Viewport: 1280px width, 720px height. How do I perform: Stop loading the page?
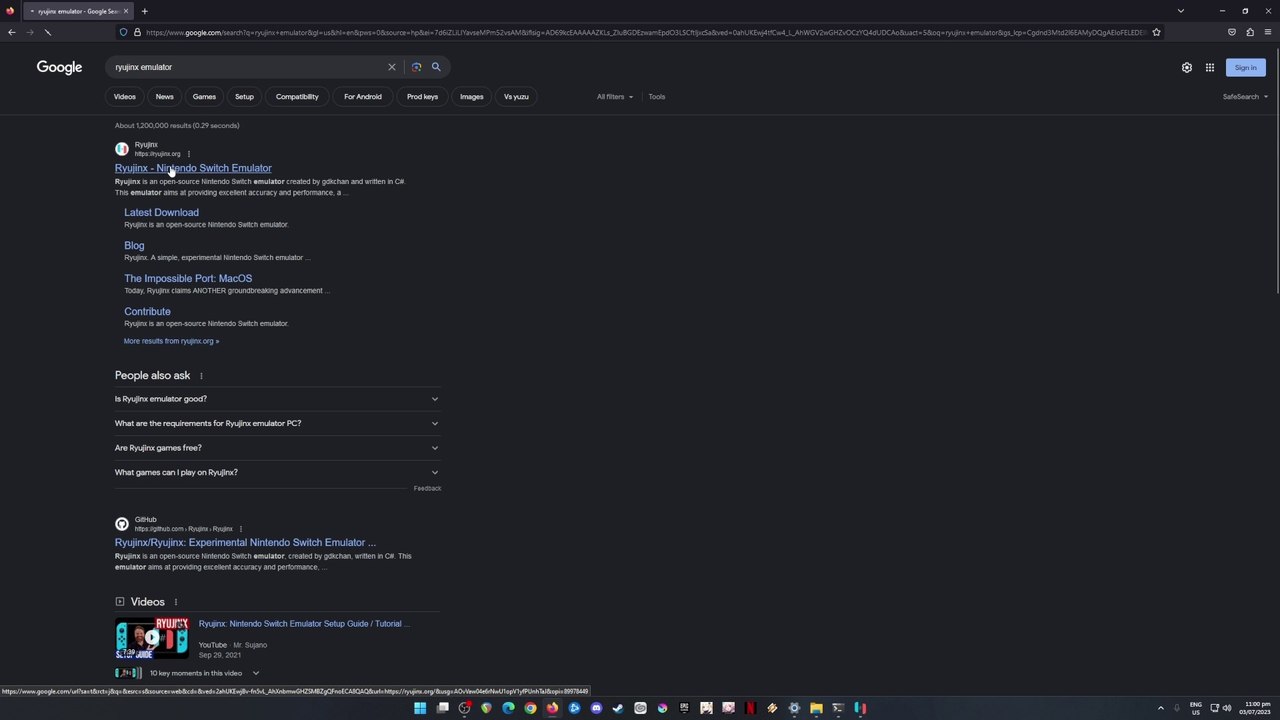coord(47,32)
